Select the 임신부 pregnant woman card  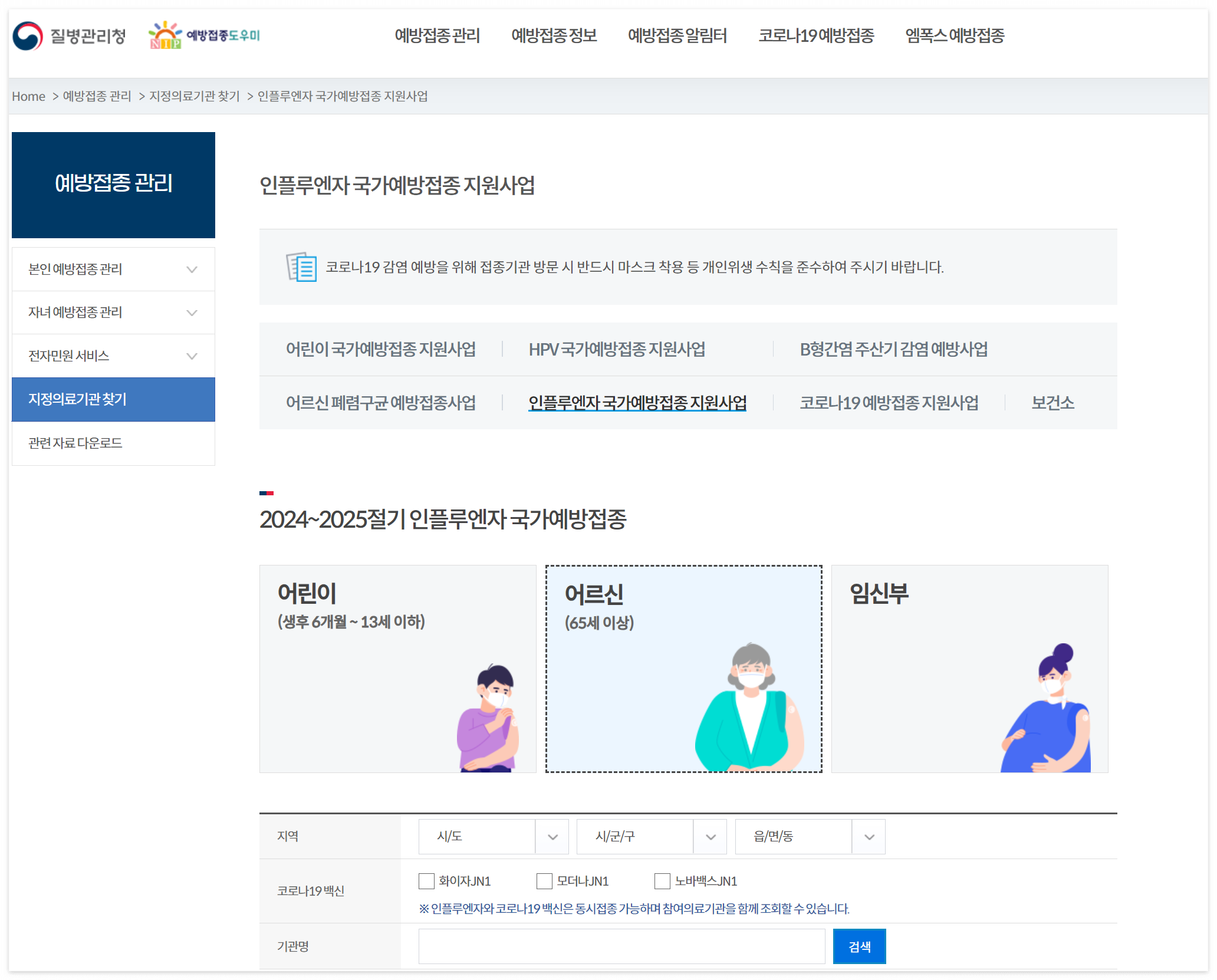tap(969, 668)
